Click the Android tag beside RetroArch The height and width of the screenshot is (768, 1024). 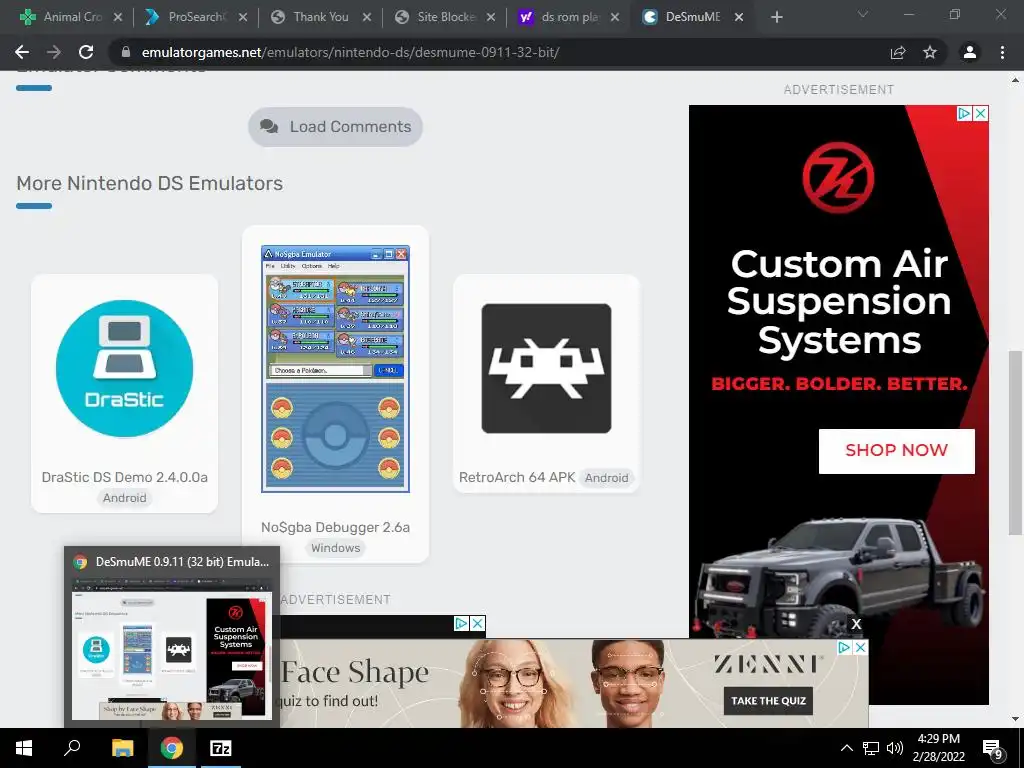tap(606, 478)
